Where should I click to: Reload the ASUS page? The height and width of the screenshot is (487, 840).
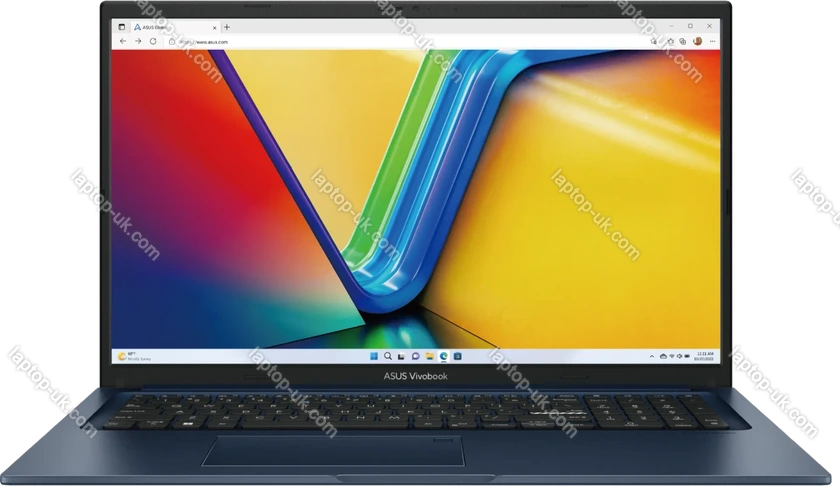point(152,42)
